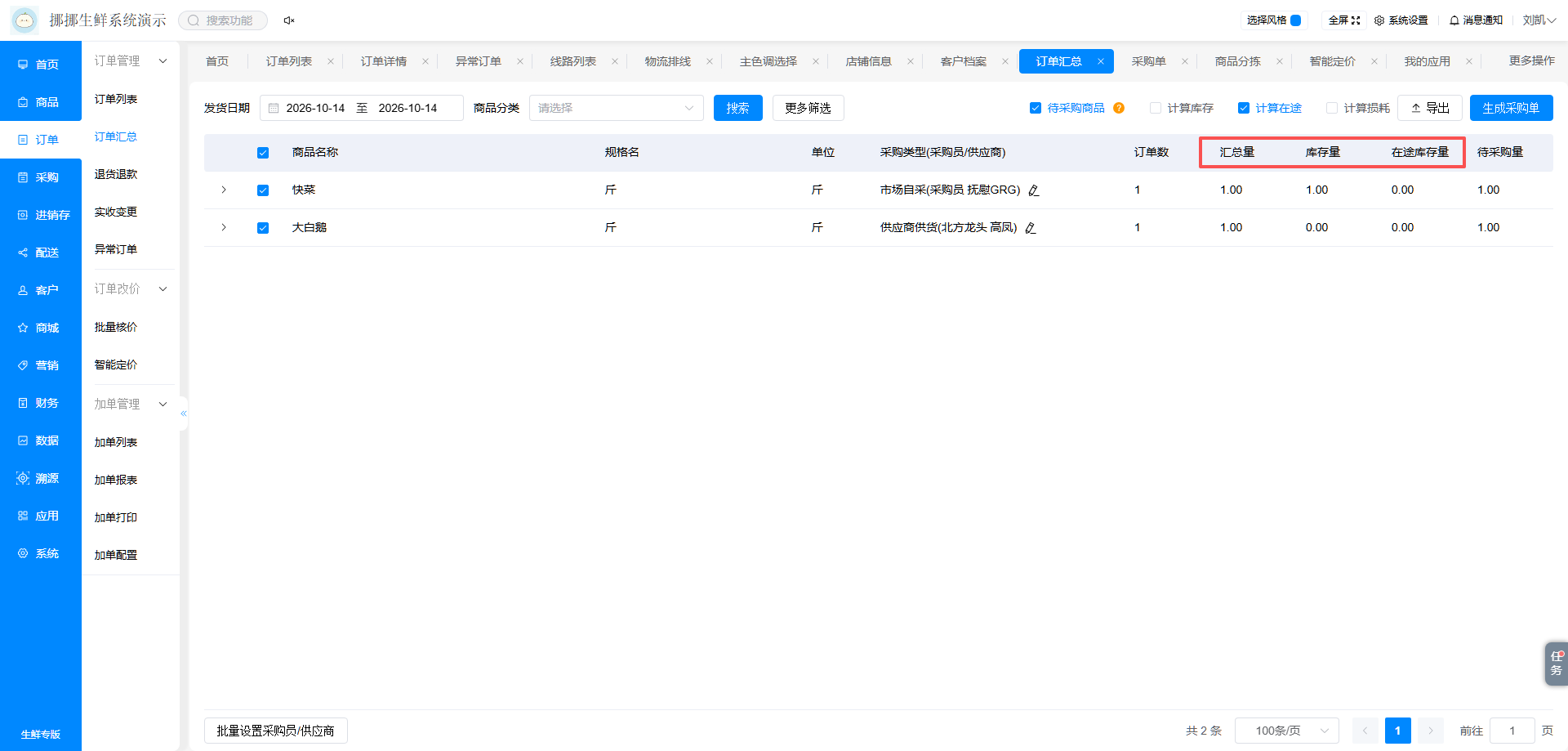Collapse the 订单改价 submenu group

tap(130, 289)
